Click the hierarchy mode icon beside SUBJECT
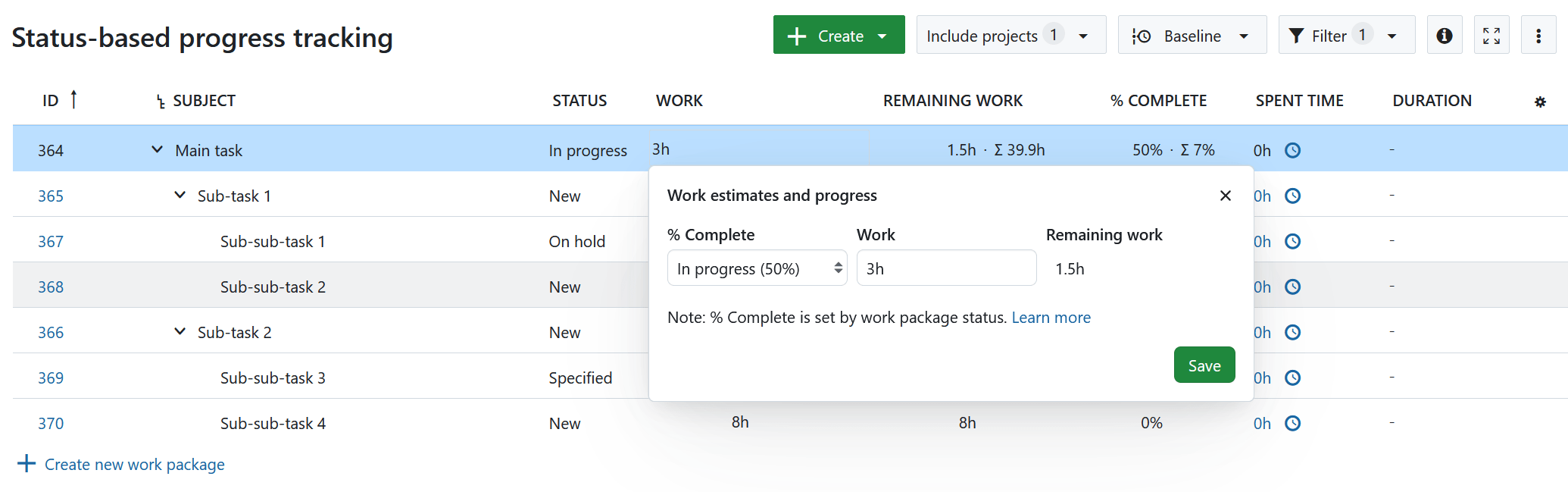The width and height of the screenshot is (1568, 492). pyautogui.click(x=161, y=102)
